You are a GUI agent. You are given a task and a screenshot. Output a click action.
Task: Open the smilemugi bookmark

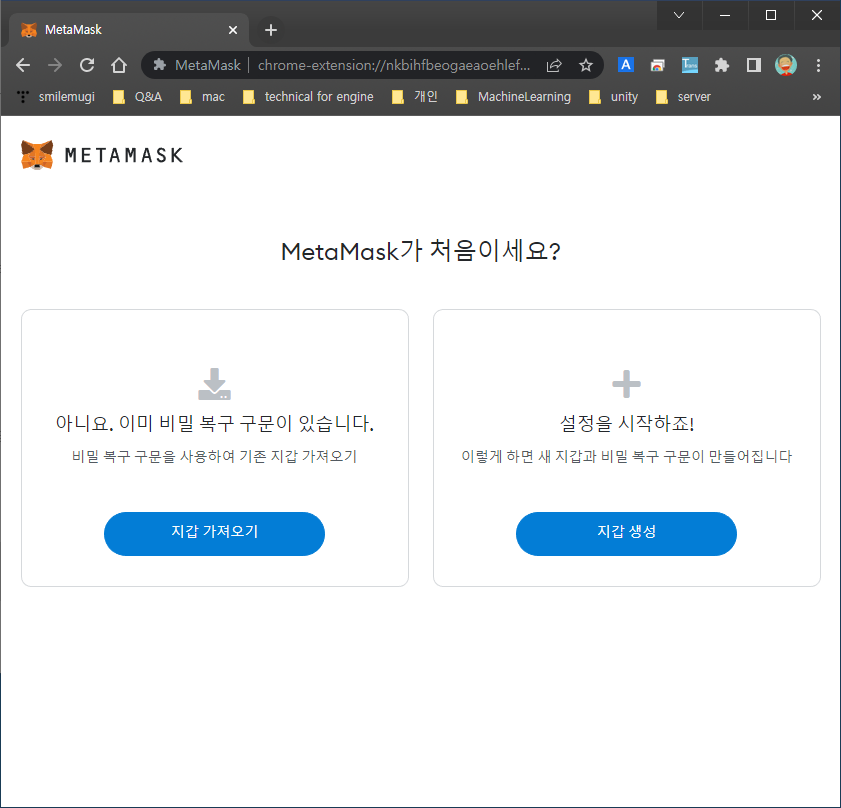pos(56,97)
